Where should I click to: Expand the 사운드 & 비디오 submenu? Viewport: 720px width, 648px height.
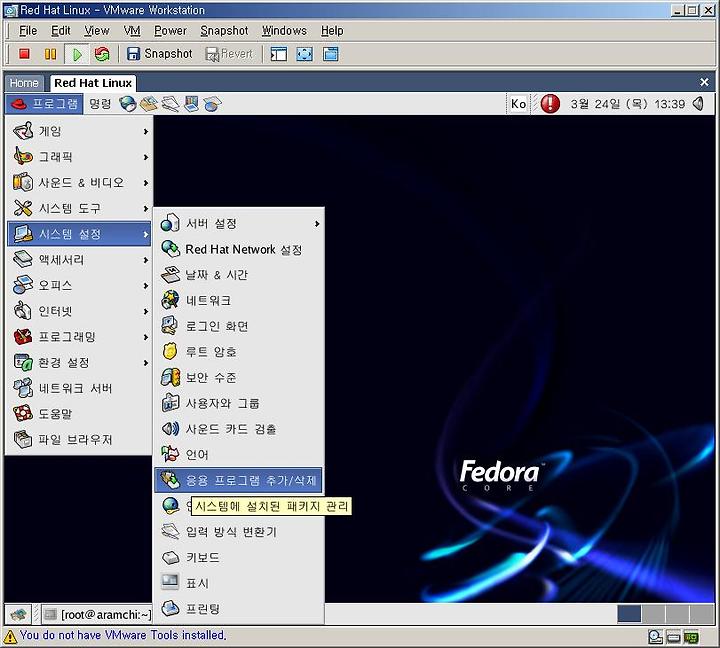tap(79, 183)
